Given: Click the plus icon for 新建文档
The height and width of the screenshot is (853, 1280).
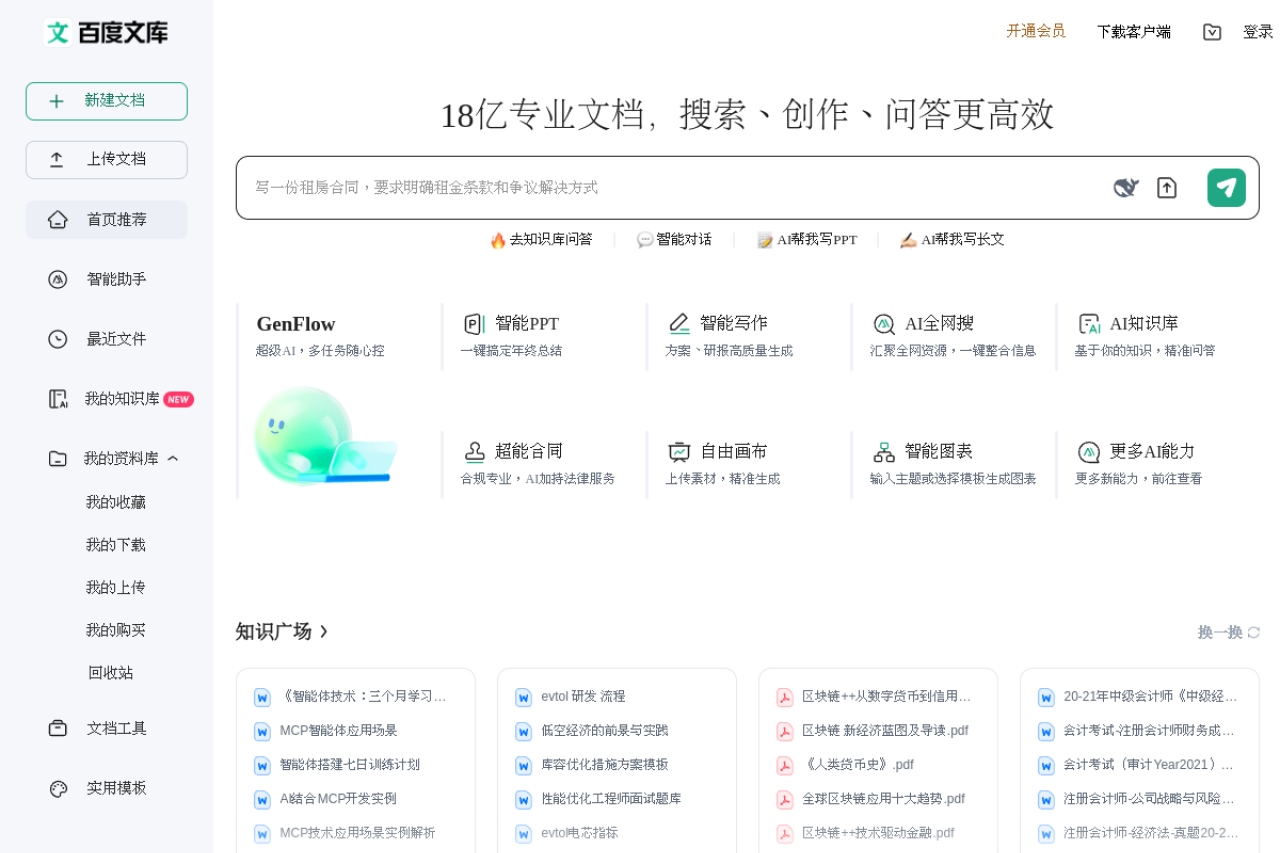Looking at the screenshot, I should tap(57, 101).
